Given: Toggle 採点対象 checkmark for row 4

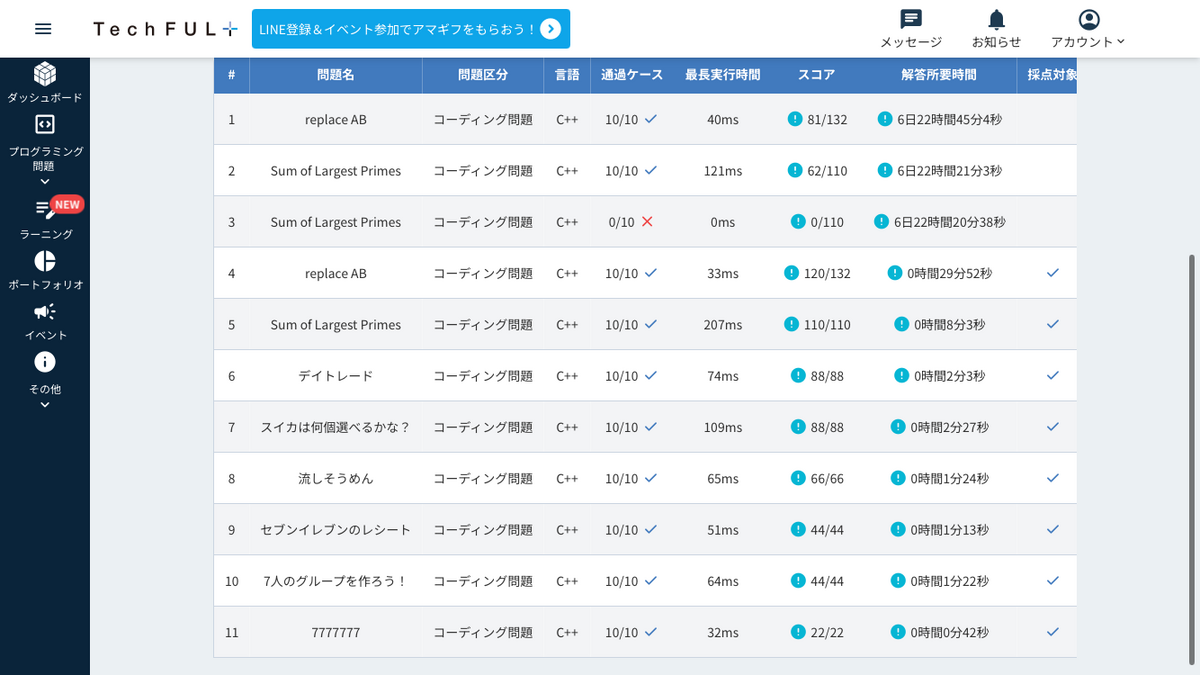Looking at the screenshot, I should (x=1052, y=272).
